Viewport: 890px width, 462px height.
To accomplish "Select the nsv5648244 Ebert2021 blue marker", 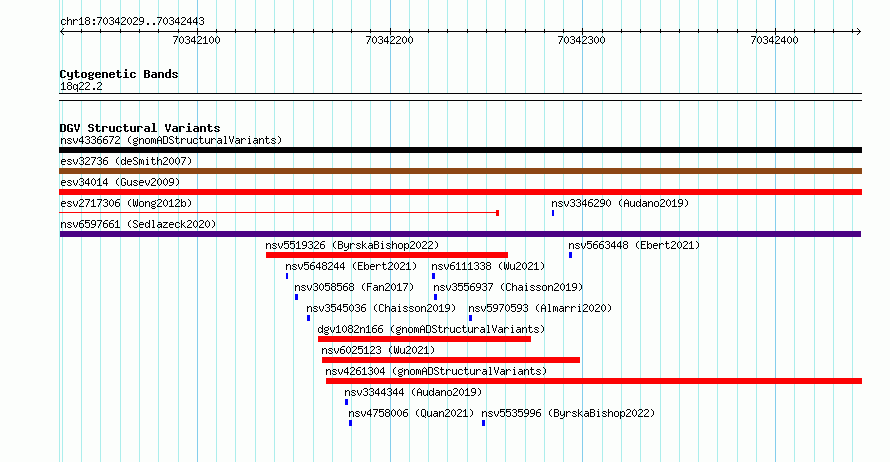I will 287,276.
